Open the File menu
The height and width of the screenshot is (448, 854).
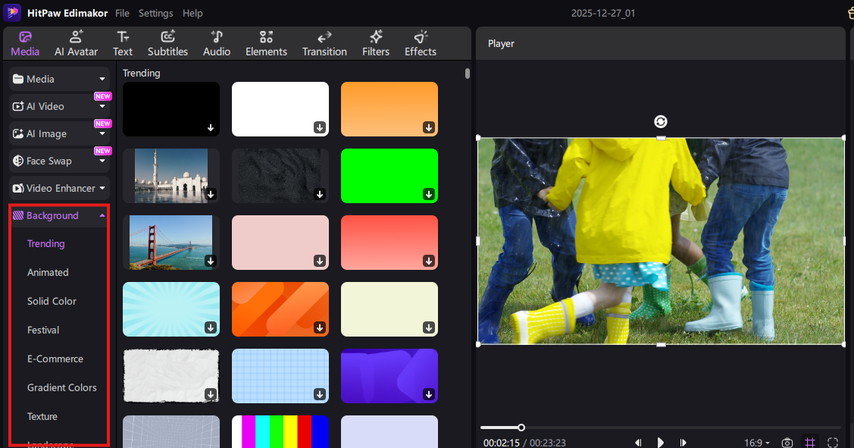(122, 13)
